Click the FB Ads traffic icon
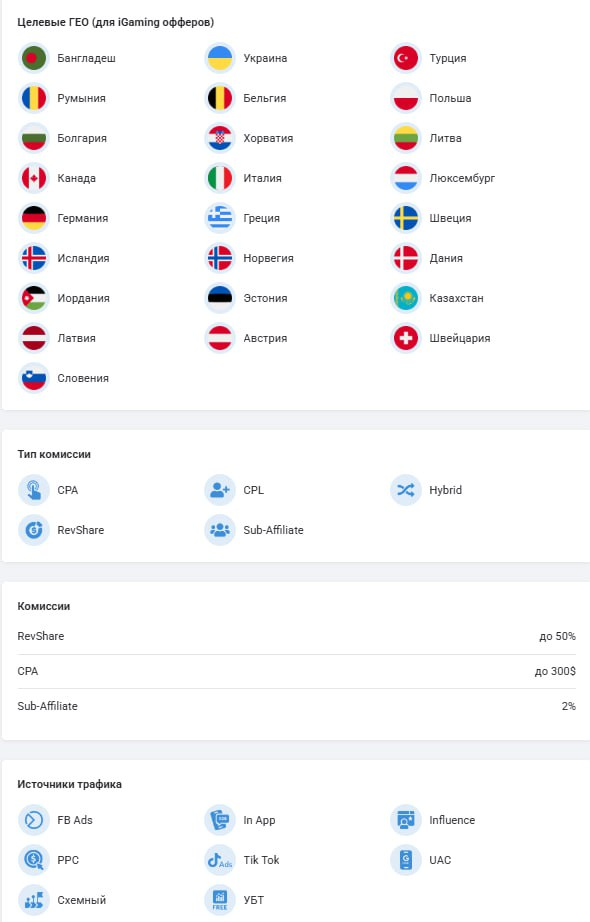Image resolution: width=590 pixels, height=922 pixels. click(34, 820)
